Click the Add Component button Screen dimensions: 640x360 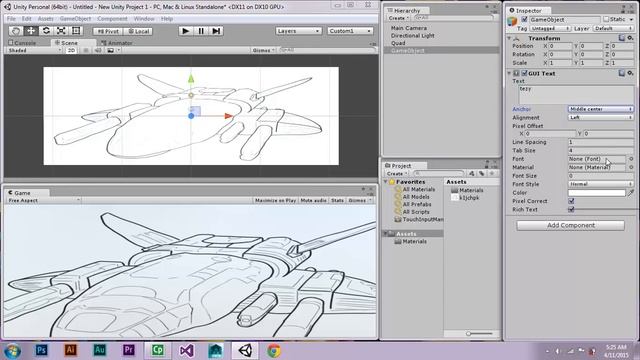pyautogui.click(x=571, y=225)
